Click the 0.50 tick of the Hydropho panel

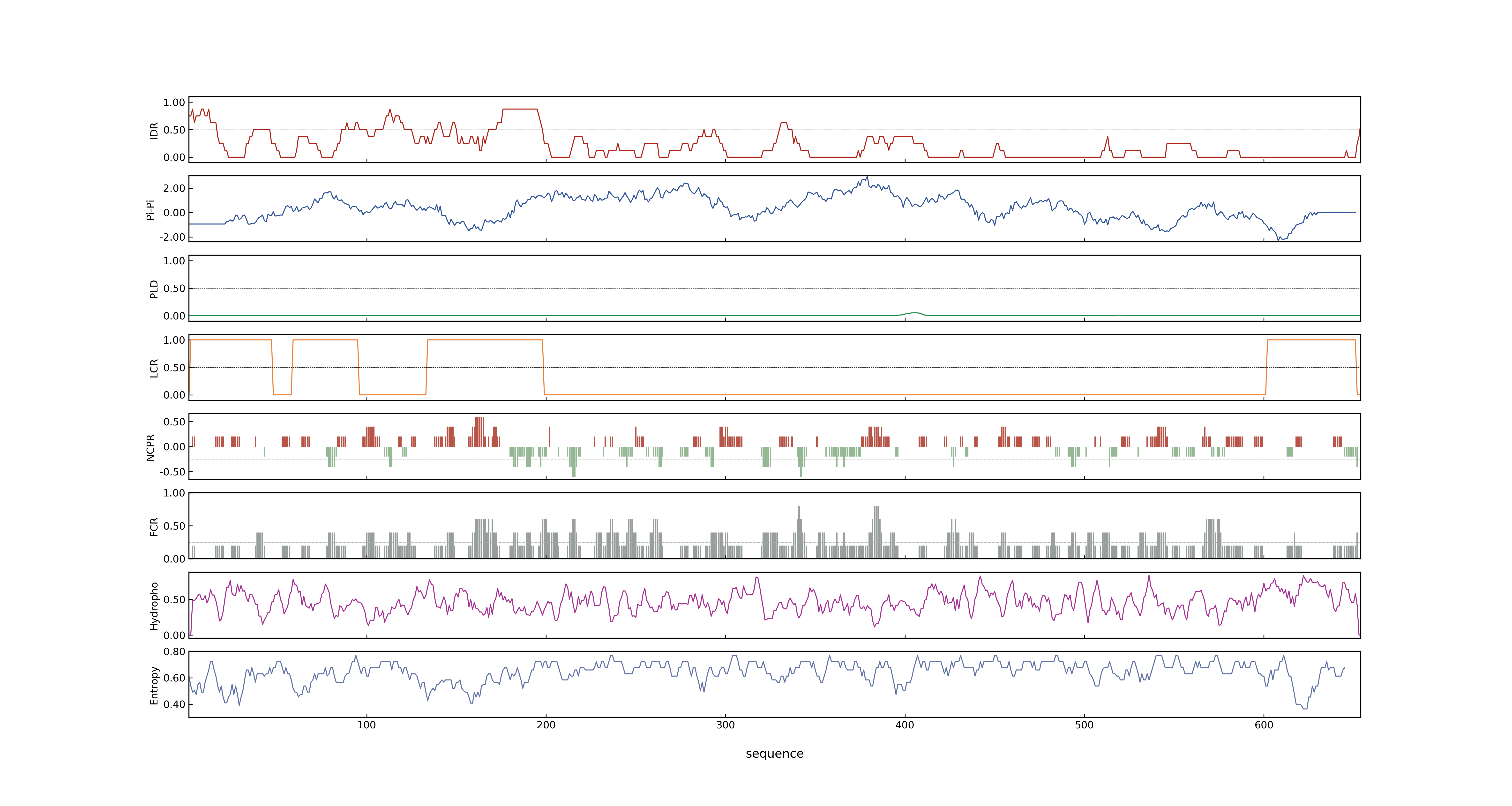[174, 599]
